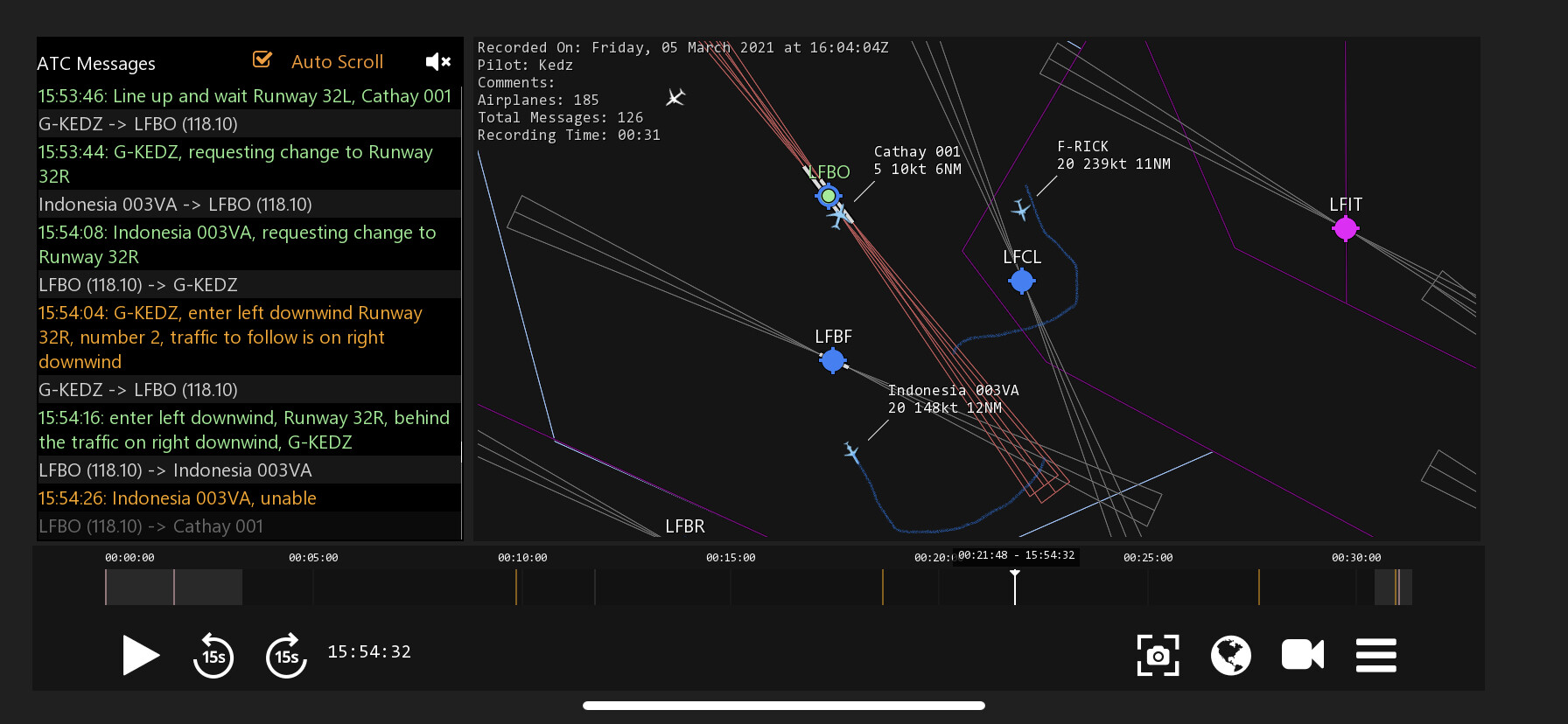This screenshot has height=724, width=1568.
Task: Skip forward 15 seconds in the recording
Action: pyautogui.click(x=286, y=655)
